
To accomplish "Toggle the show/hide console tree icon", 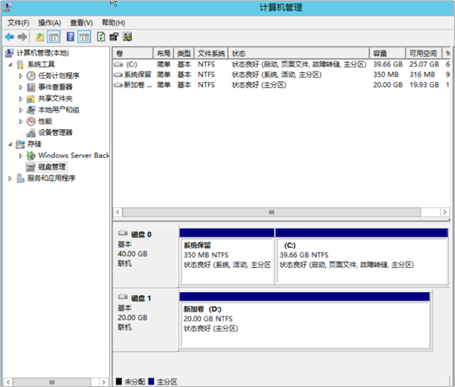I will coord(54,37).
